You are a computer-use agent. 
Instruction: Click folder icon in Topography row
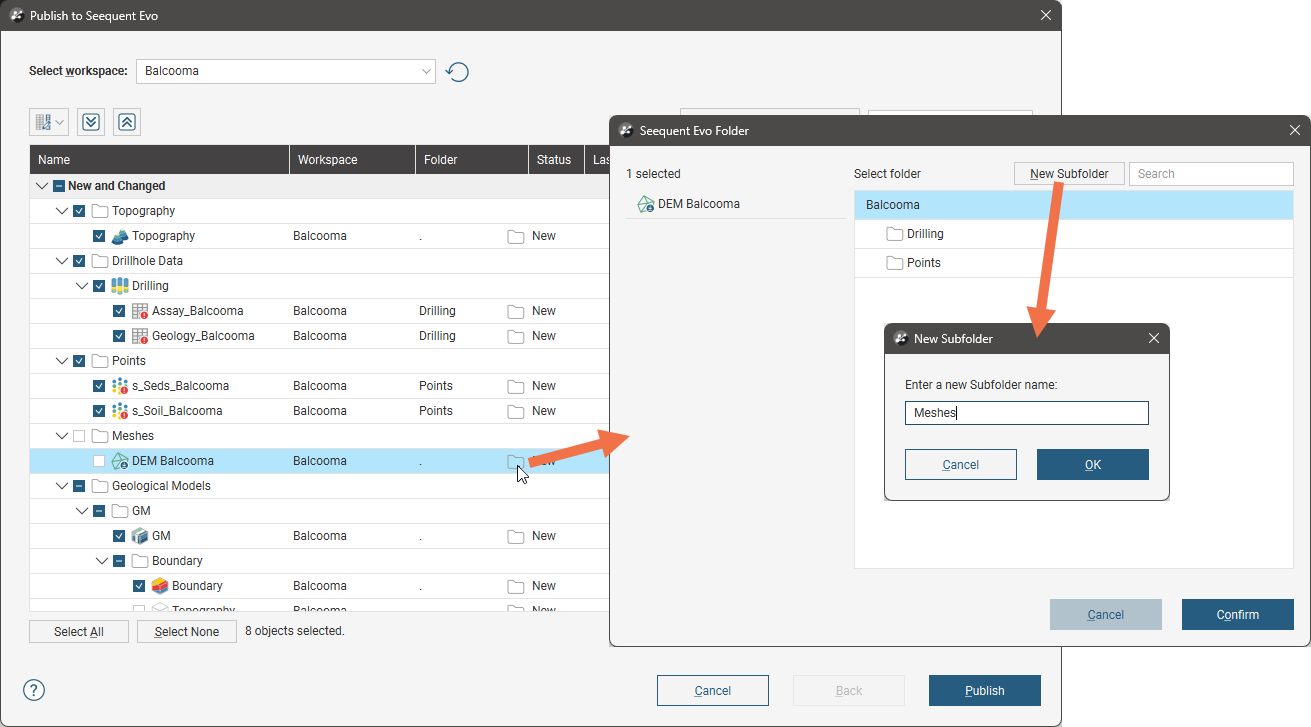pyautogui.click(x=516, y=237)
